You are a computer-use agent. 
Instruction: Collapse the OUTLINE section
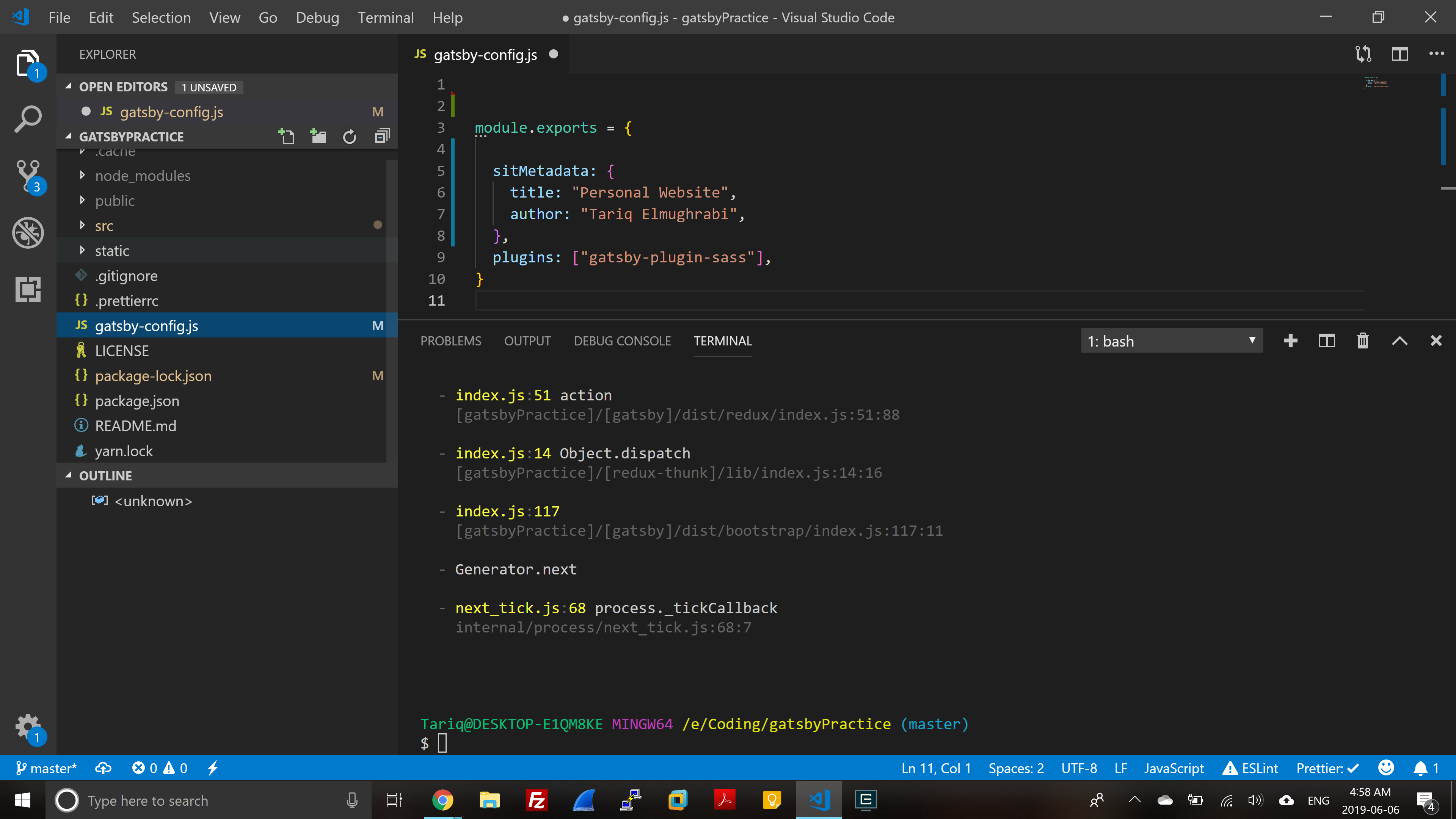pos(105,475)
